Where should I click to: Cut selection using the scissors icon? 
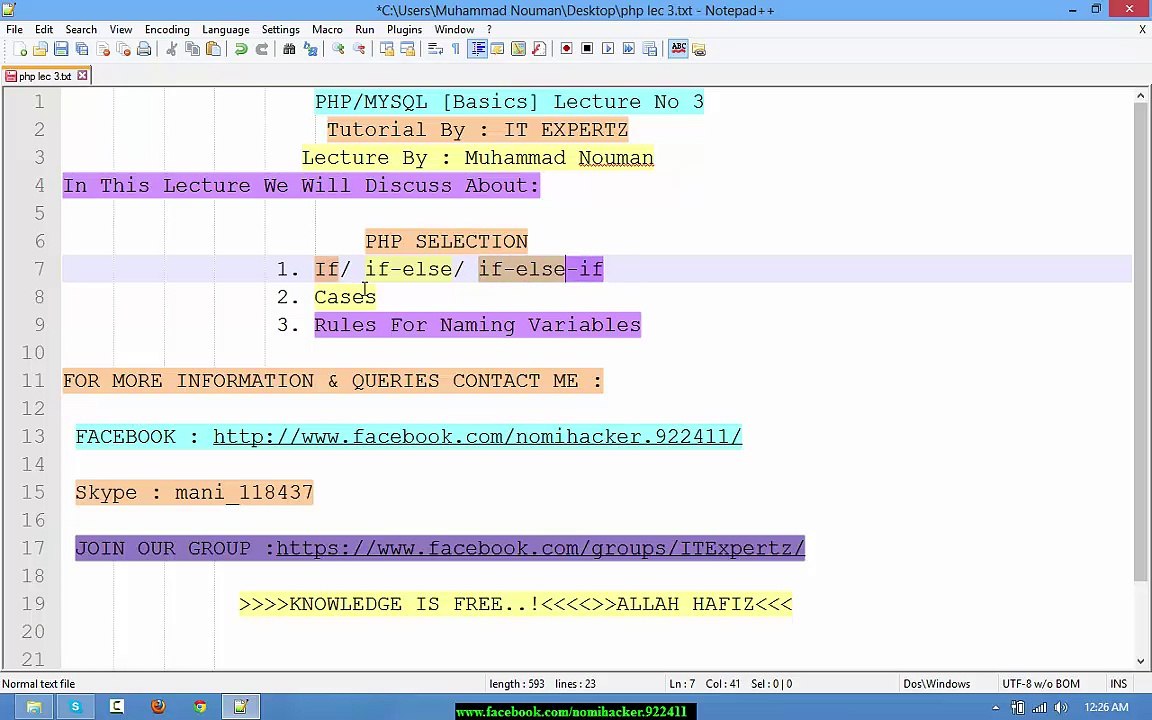171,49
